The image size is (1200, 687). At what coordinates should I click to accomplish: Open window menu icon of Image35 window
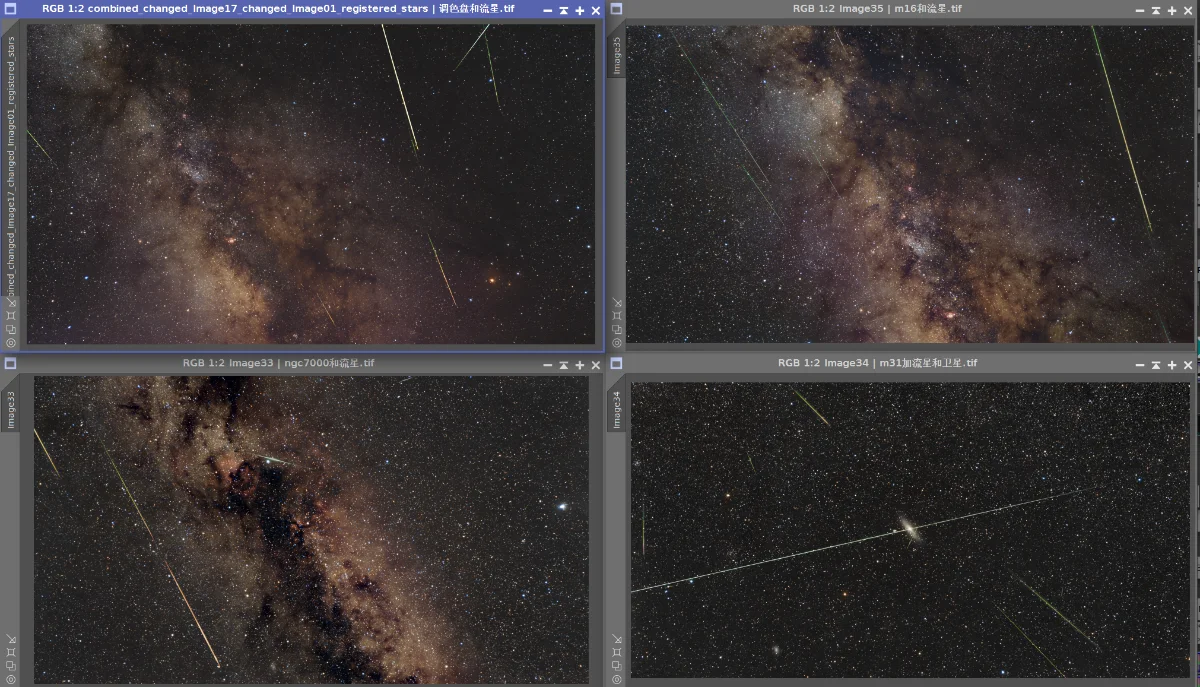(617, 9)
